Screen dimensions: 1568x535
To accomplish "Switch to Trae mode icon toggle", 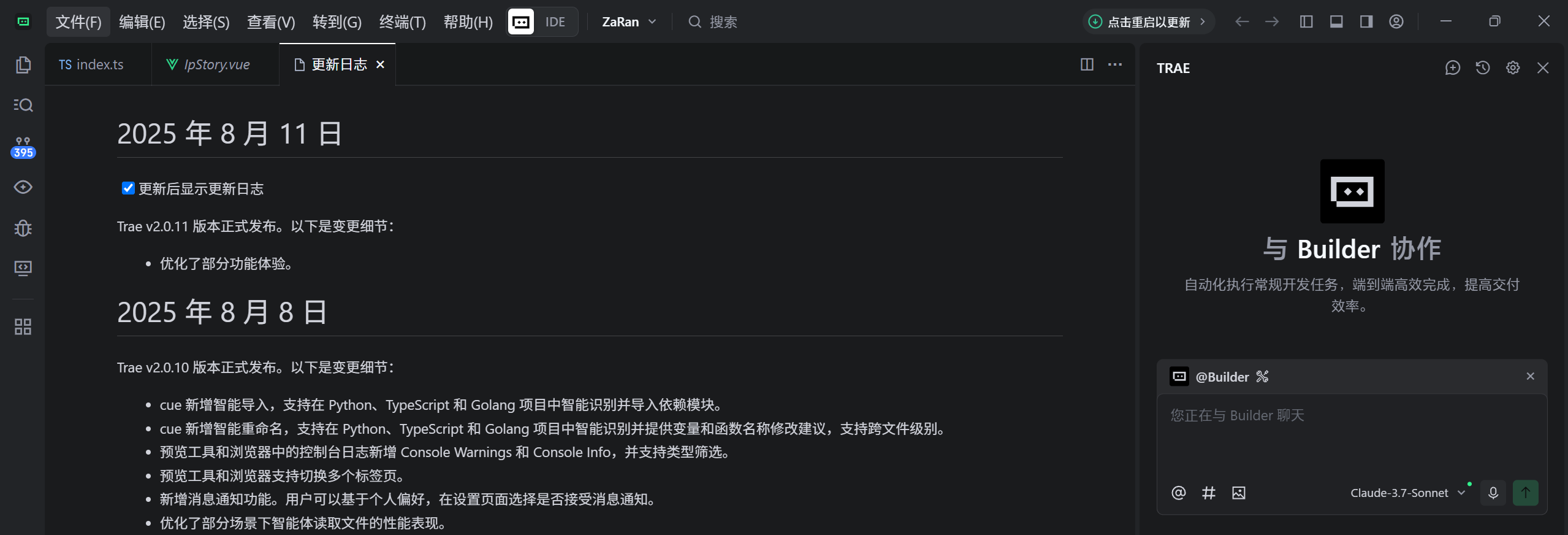I will [x=521, y=22].
